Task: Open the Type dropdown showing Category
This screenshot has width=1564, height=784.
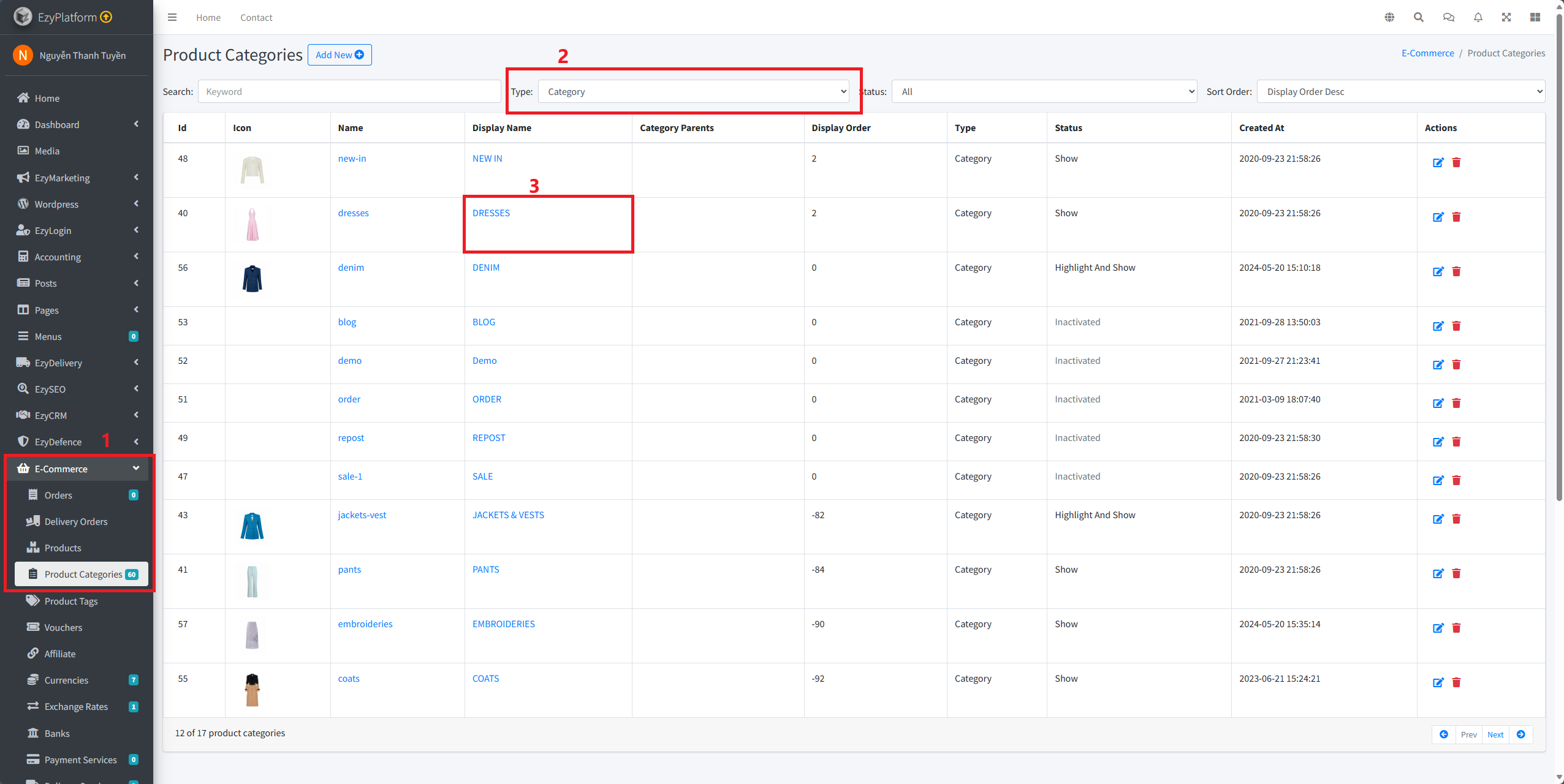Action: pos(693,92)
